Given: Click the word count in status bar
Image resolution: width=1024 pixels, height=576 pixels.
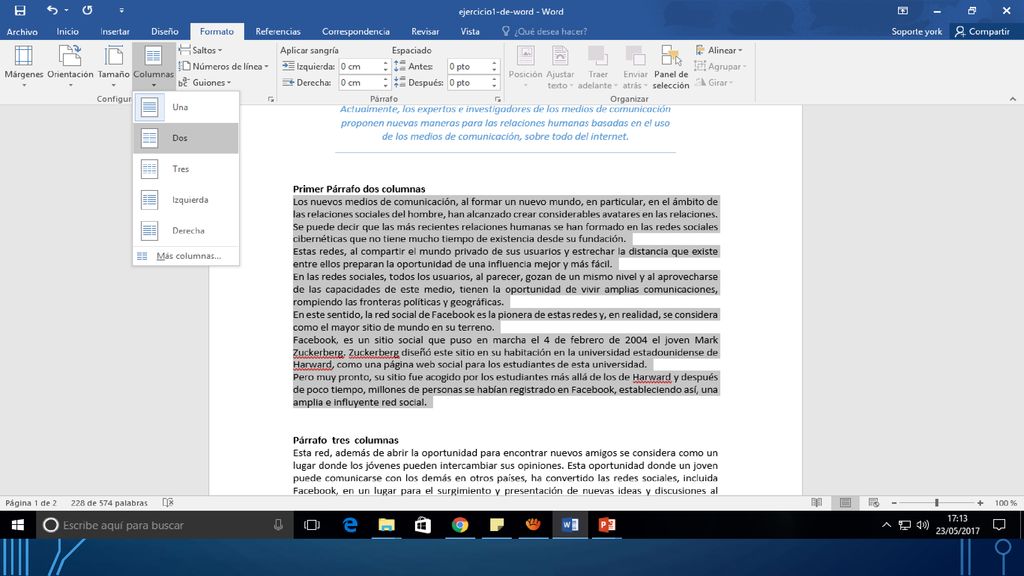Looking at the screenshot, I should point(109,503).
